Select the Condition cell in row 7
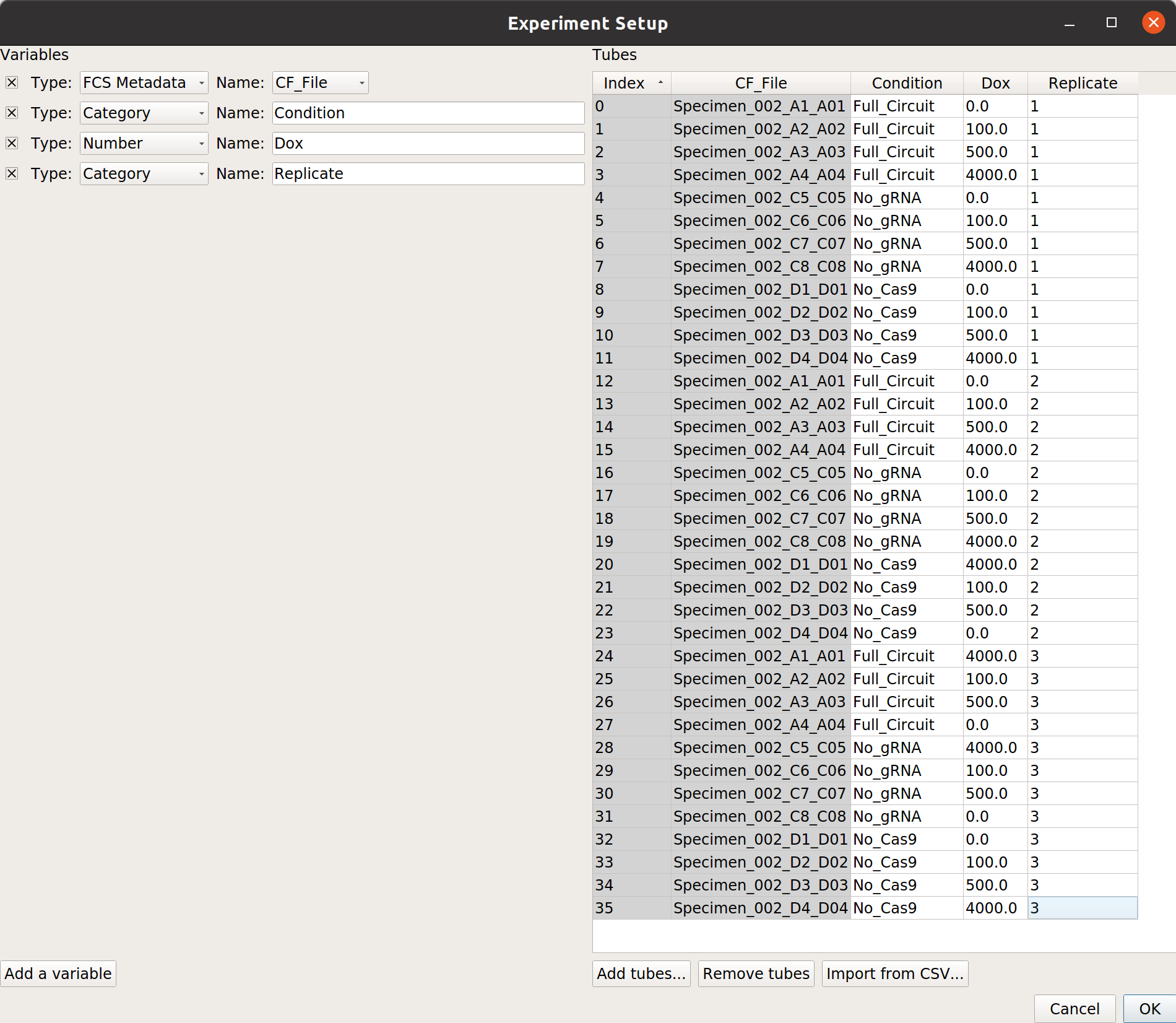The image size is (1176, 1023). [x=907, y=266]
